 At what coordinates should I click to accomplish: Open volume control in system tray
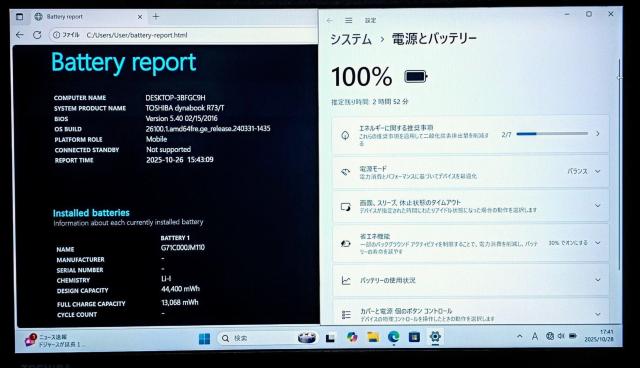[561, 336]
